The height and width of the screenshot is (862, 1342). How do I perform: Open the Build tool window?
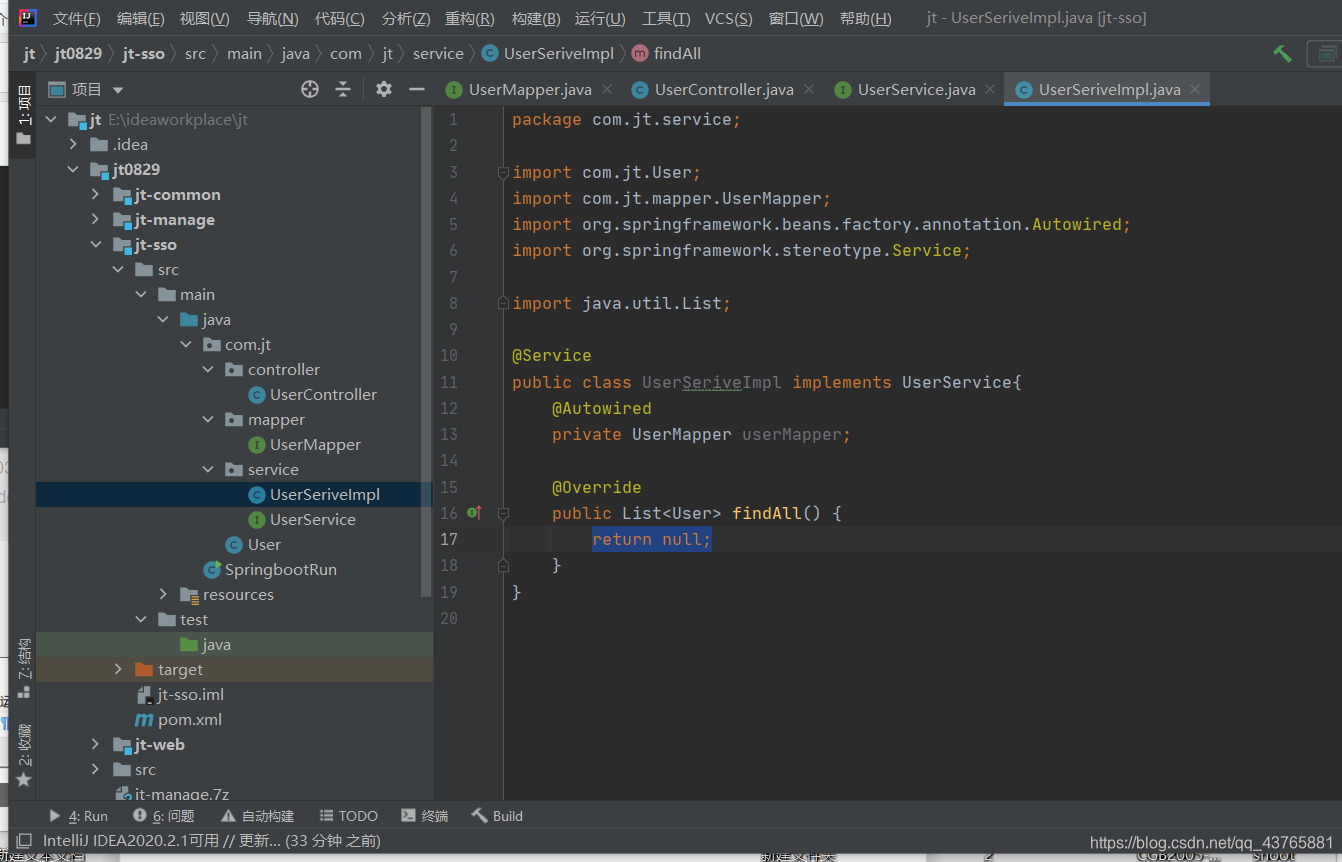coord(497,816)
